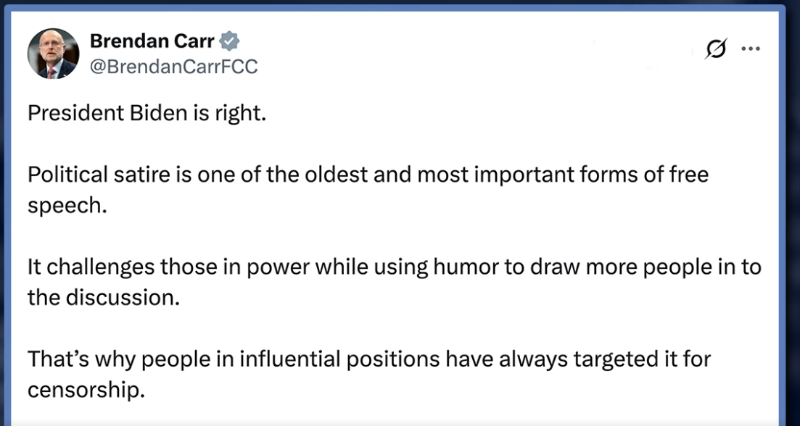800x426 pixels.
Task: Open the three-dot more options menu
Action: (x=751, y=49)
